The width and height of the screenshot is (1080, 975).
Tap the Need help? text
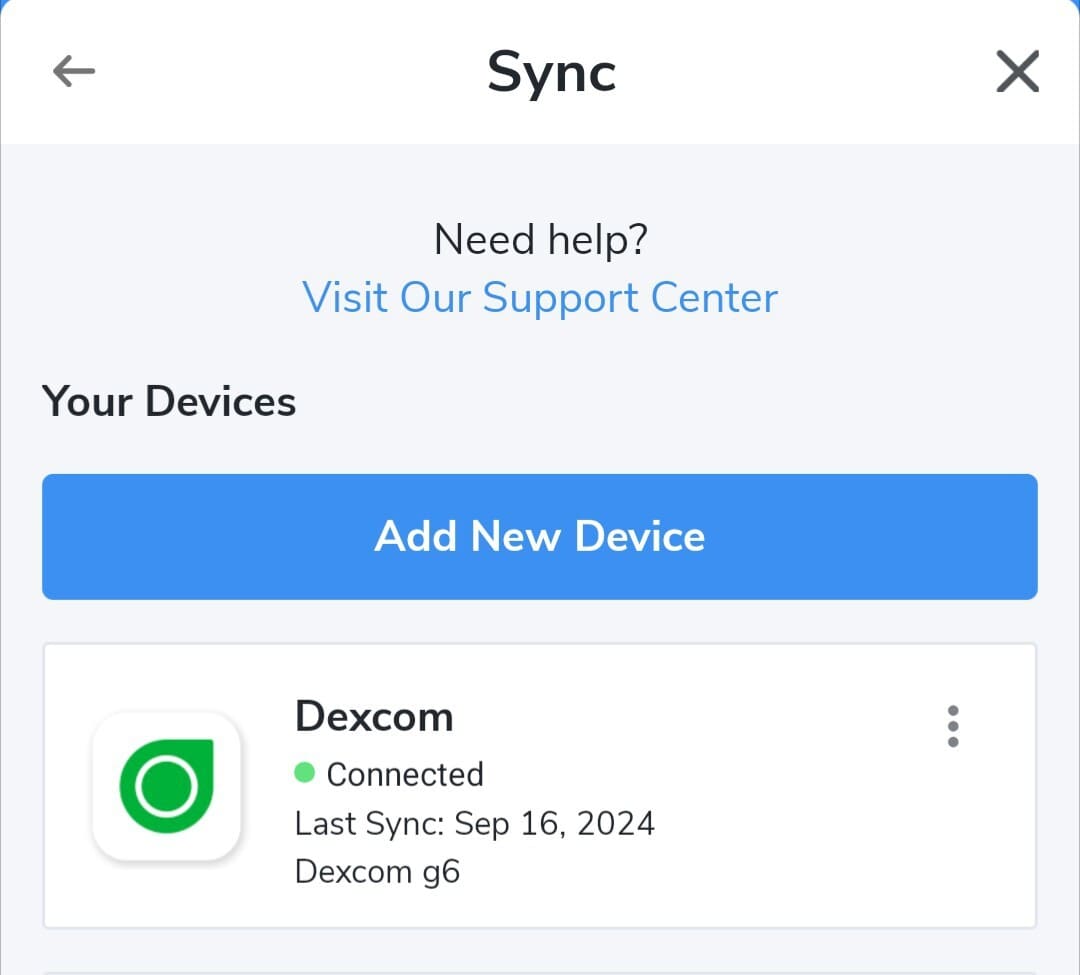pos(541,238)
